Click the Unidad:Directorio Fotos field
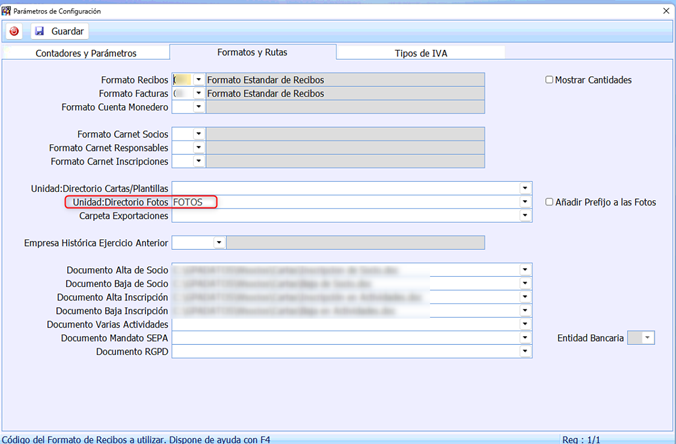Image resolution: width=676 pixels, height=444 pixels. point(345,202)
